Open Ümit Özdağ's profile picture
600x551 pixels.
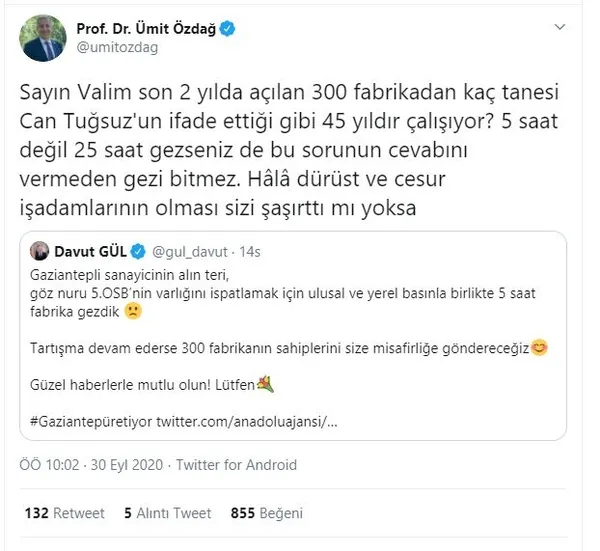42,38
